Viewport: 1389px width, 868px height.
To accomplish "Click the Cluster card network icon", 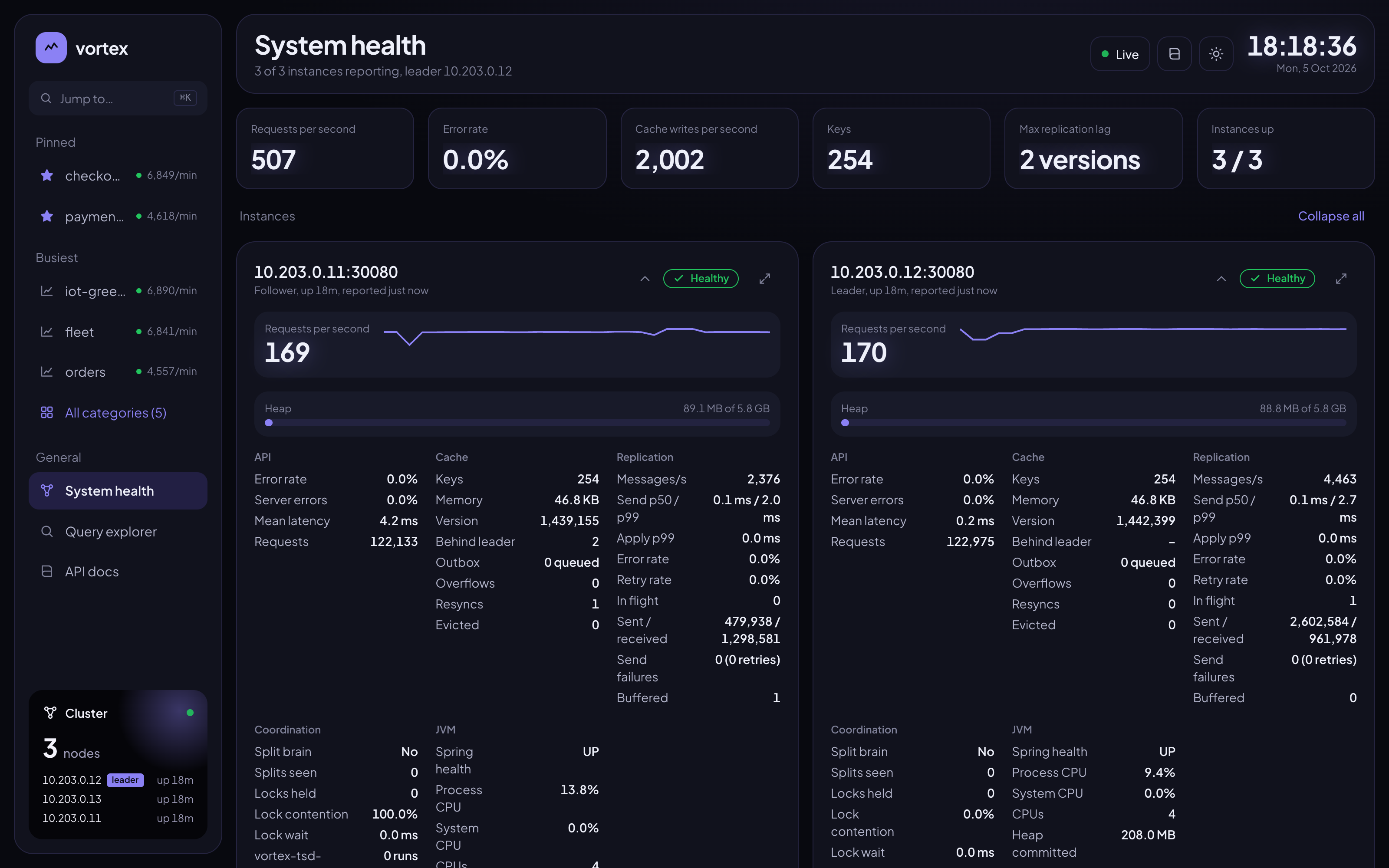I will pyautogui.click(x=50, y=713).
